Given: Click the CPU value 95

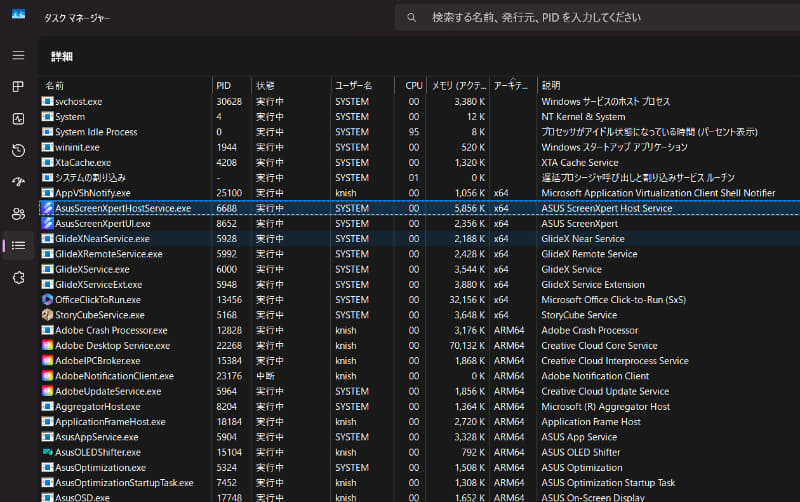Looking at the screenshot, I should [x=414, y=132].
